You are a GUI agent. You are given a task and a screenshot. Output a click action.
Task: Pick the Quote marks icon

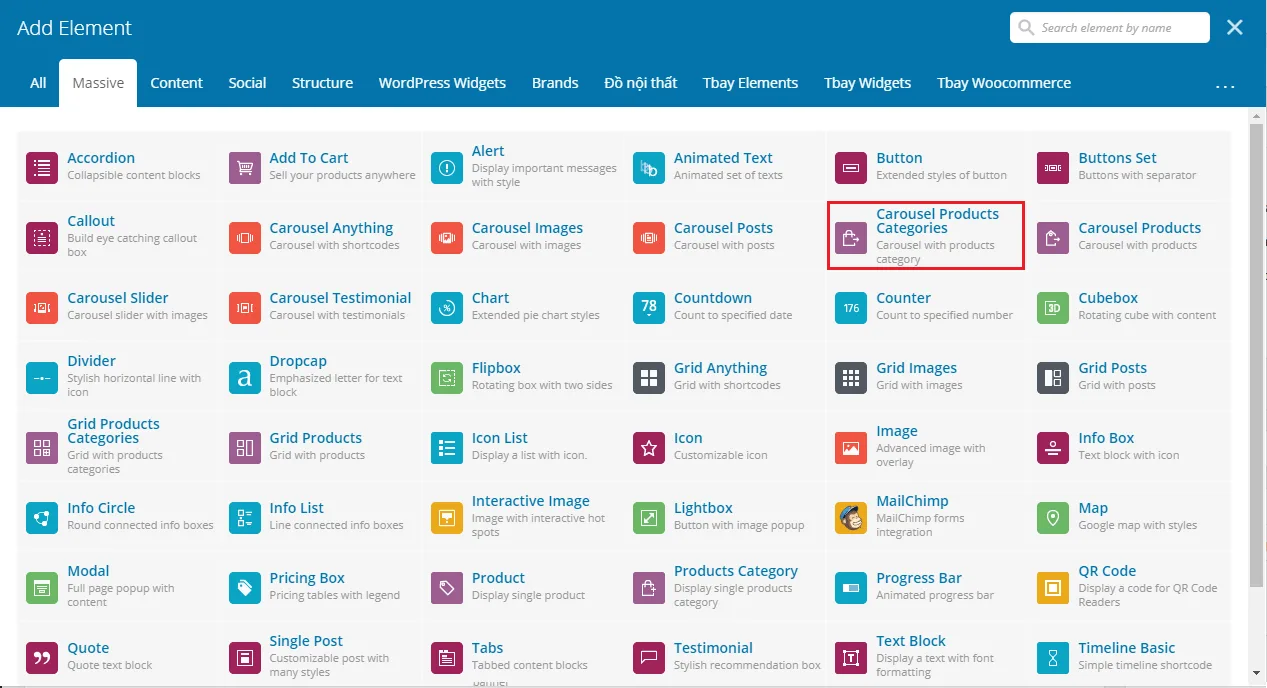pos(42,658)
